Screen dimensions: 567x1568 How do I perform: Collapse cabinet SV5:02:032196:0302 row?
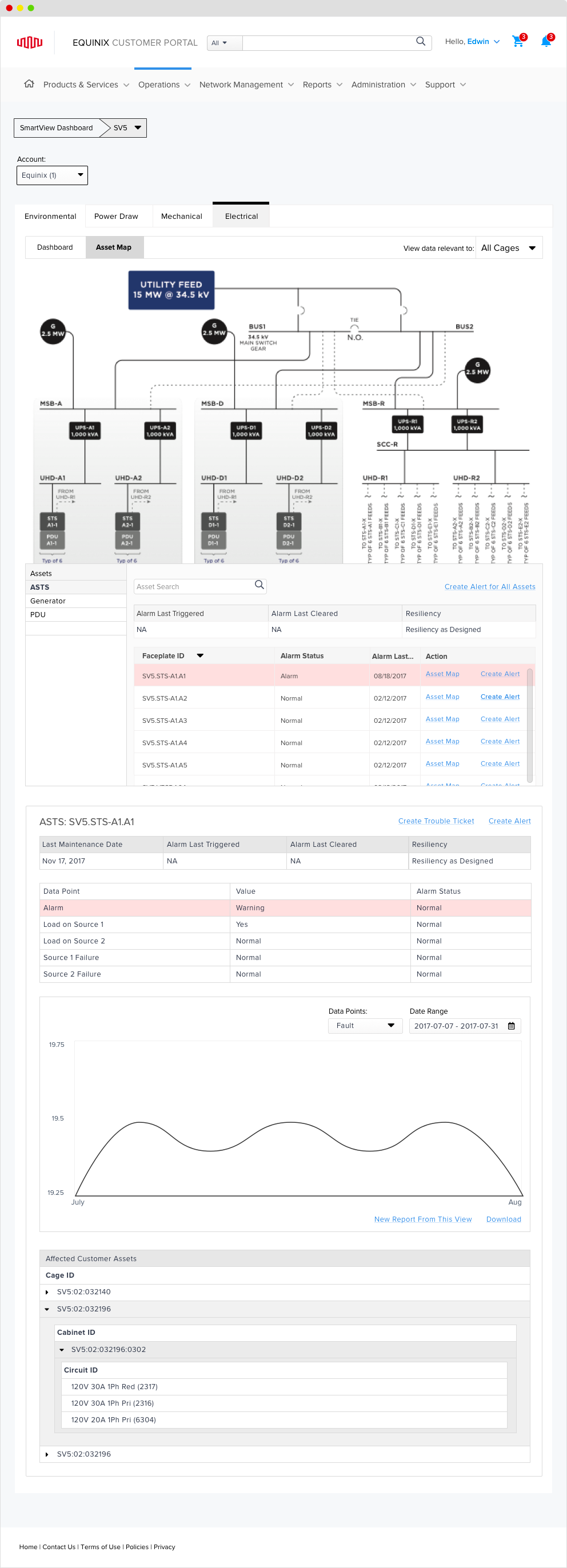62,1350
